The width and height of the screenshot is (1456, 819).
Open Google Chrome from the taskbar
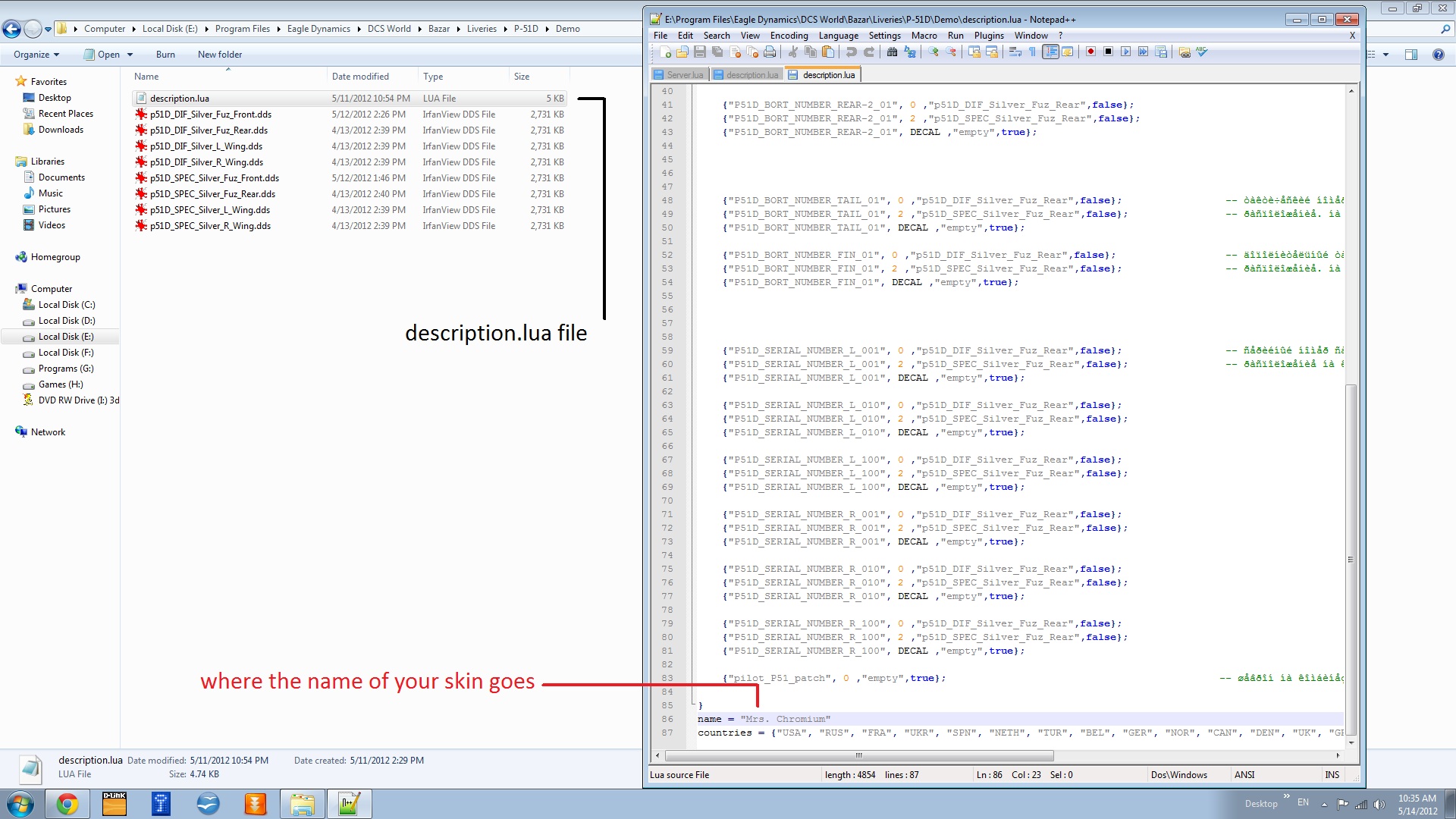[67, 804]
